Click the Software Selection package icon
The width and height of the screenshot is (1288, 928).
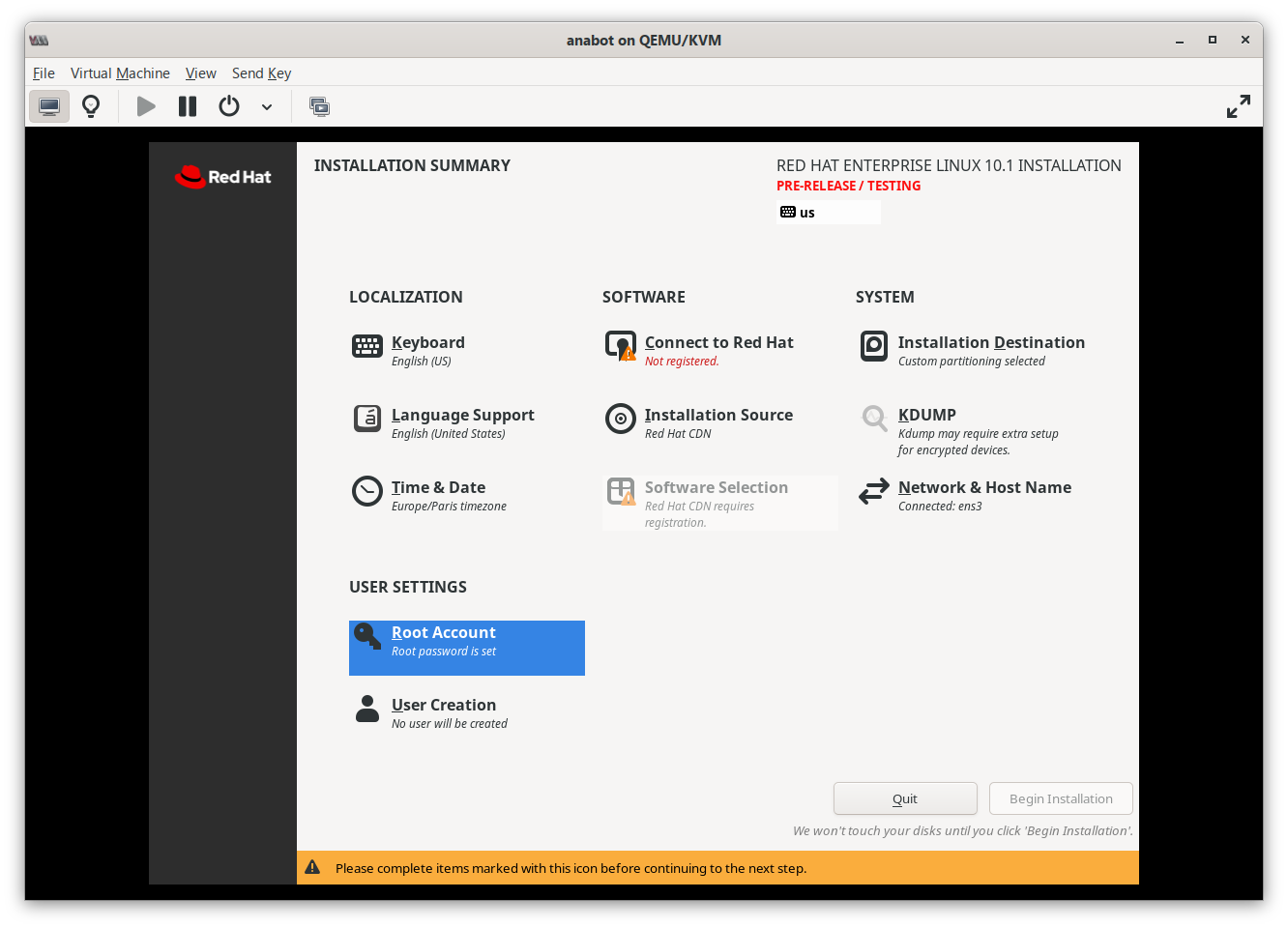click(x=621, y=491)
